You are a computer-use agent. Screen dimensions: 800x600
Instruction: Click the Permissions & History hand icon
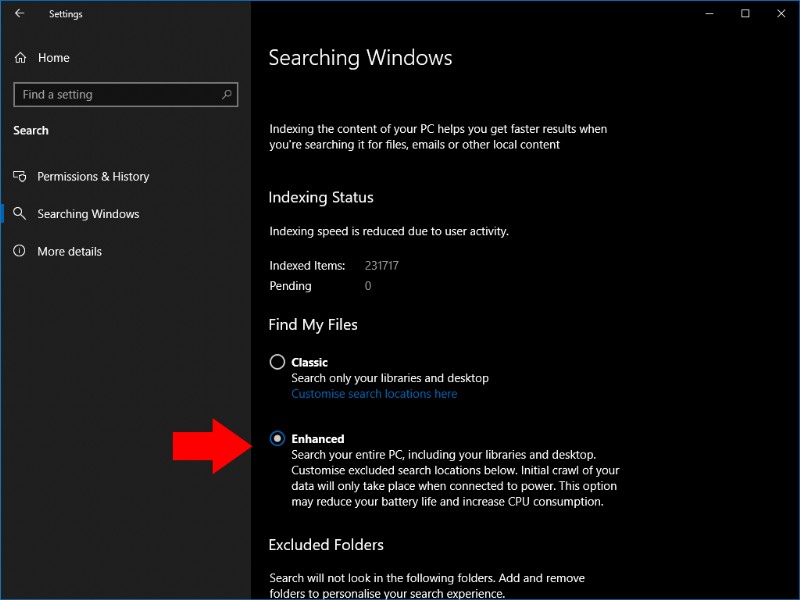(x=20, y=176)
